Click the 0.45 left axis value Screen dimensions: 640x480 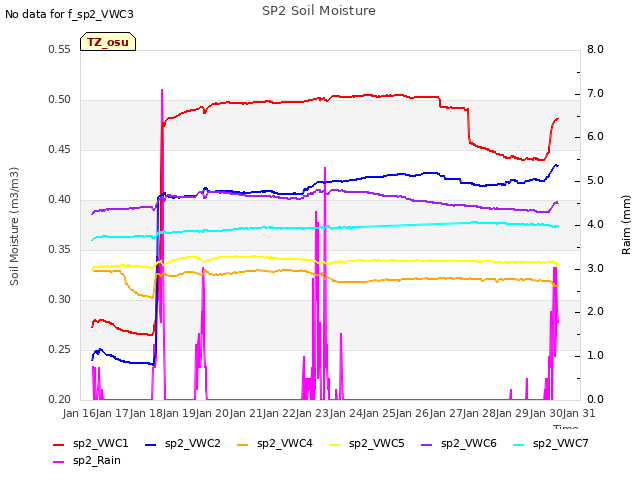tap(60, 150)
